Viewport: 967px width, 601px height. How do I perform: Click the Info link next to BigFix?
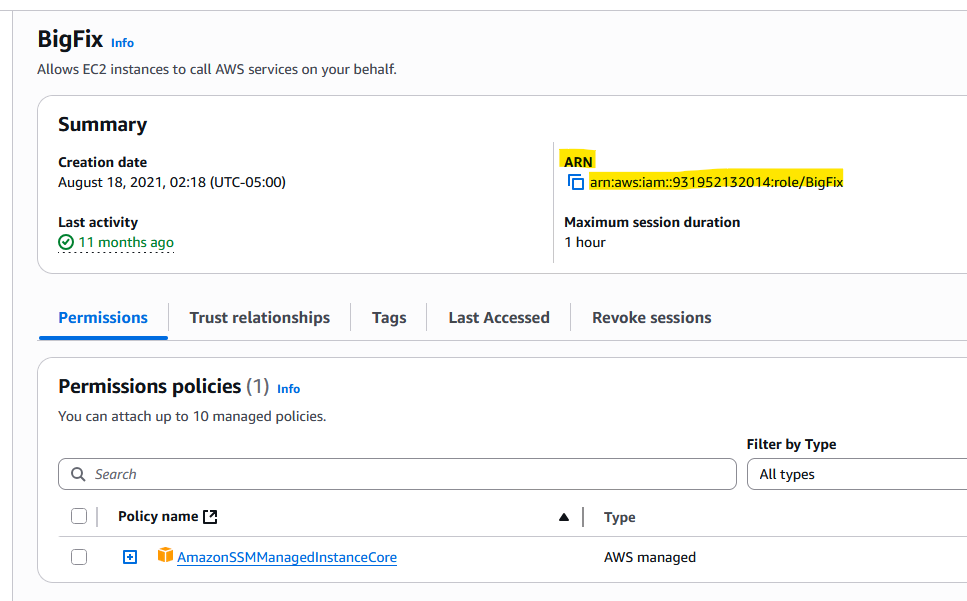[122, 43]
